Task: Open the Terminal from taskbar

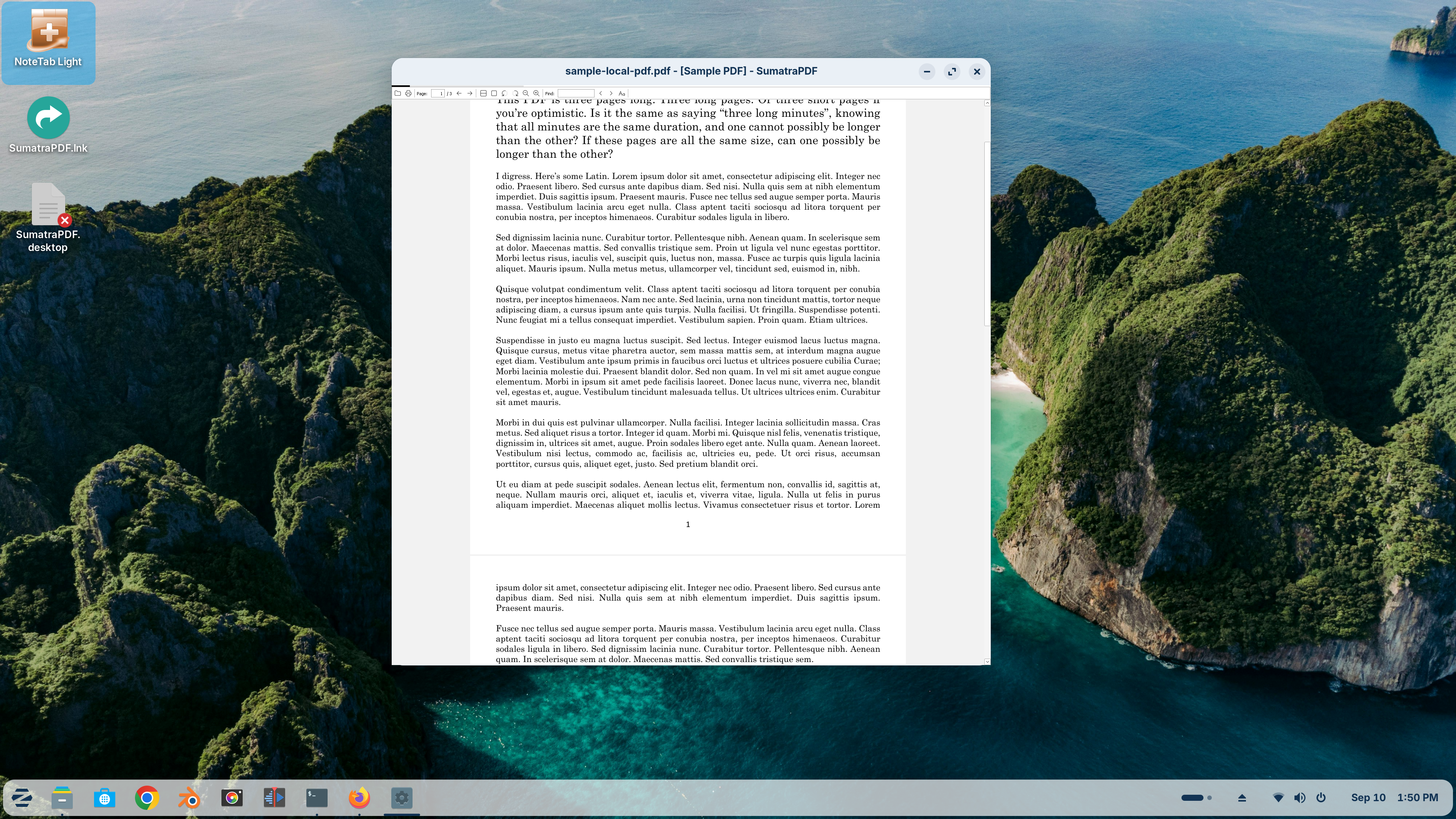Action: coord(317,797)
